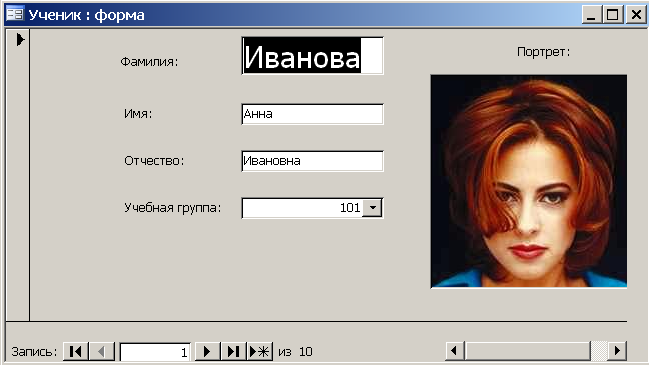The height and width of the screenshot is (365, 649).
Task: Click the Отчество field containing Ивановна
Action: [312, 161]
